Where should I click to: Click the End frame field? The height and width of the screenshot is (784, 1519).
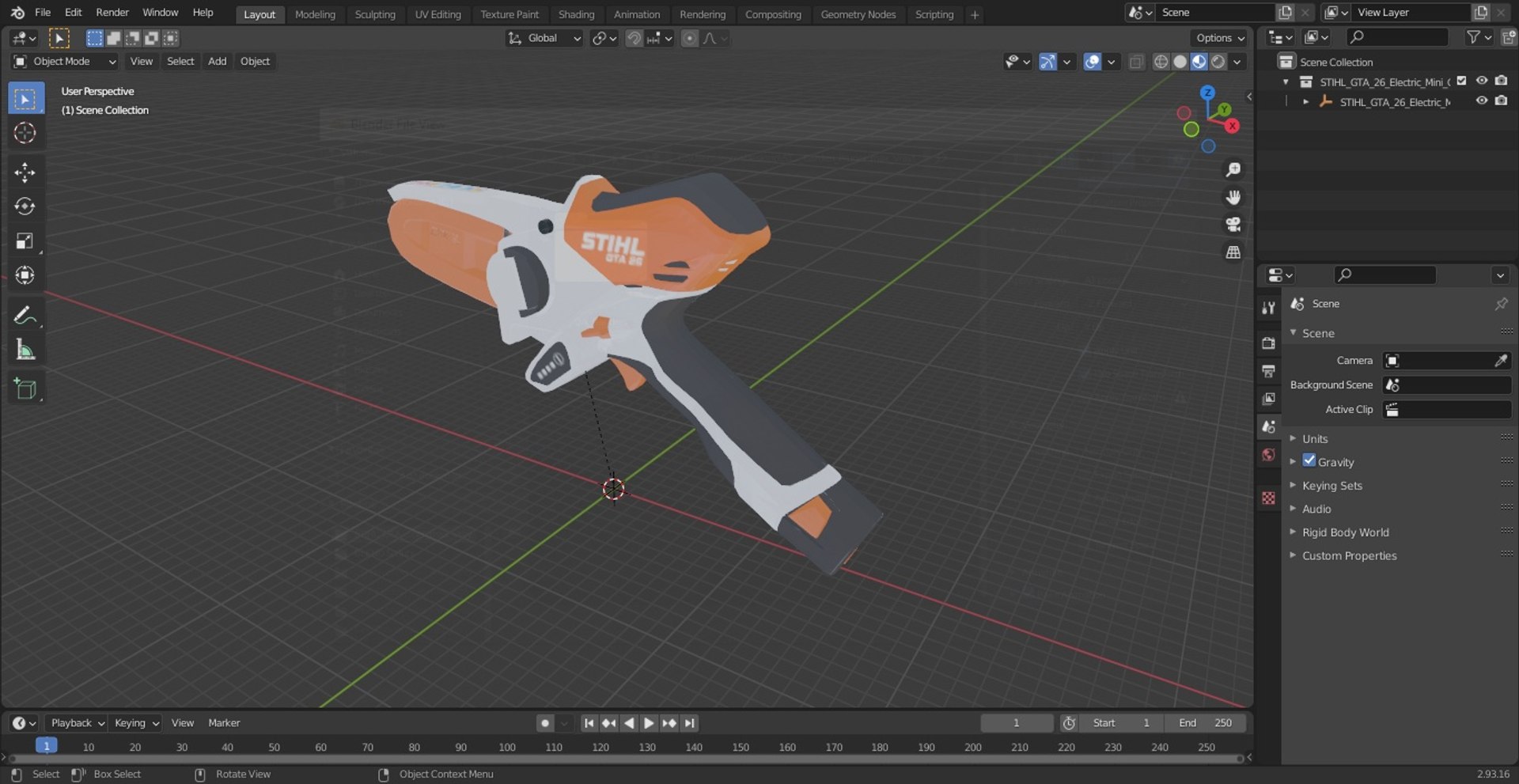click(x=1204, y=723)
